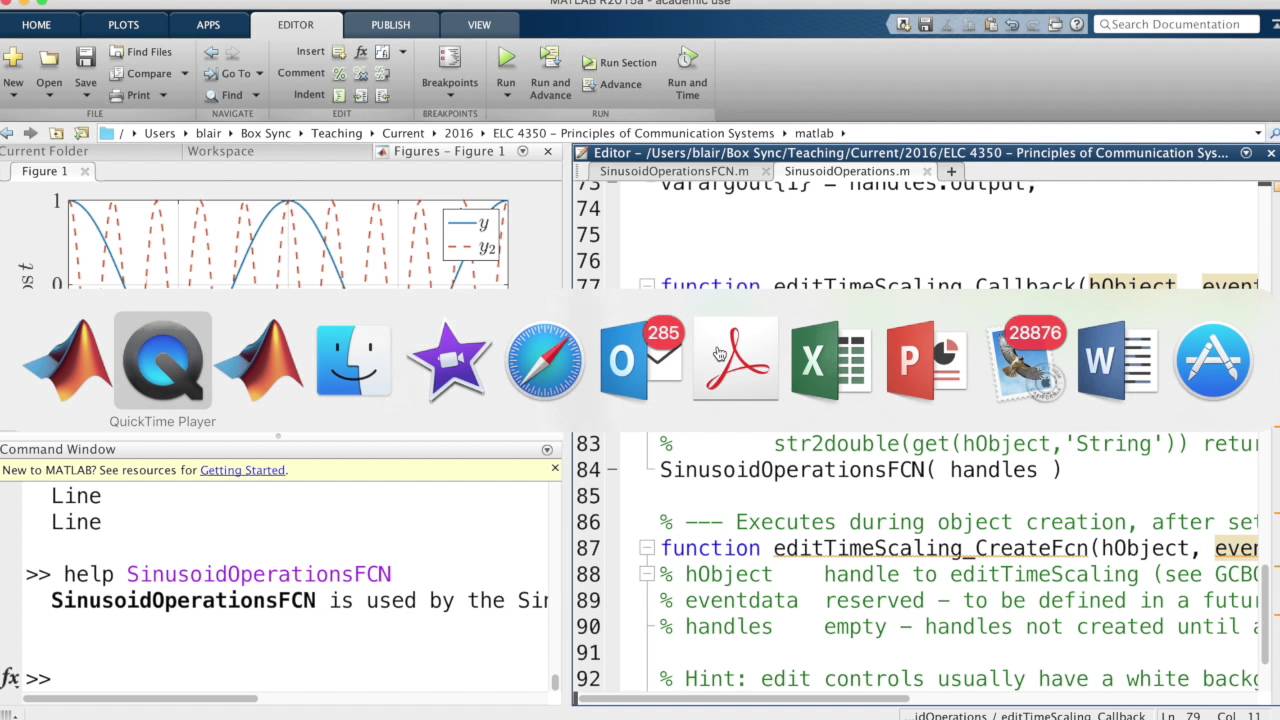
Task: Click Run and Time
Action: coord(687,72)
